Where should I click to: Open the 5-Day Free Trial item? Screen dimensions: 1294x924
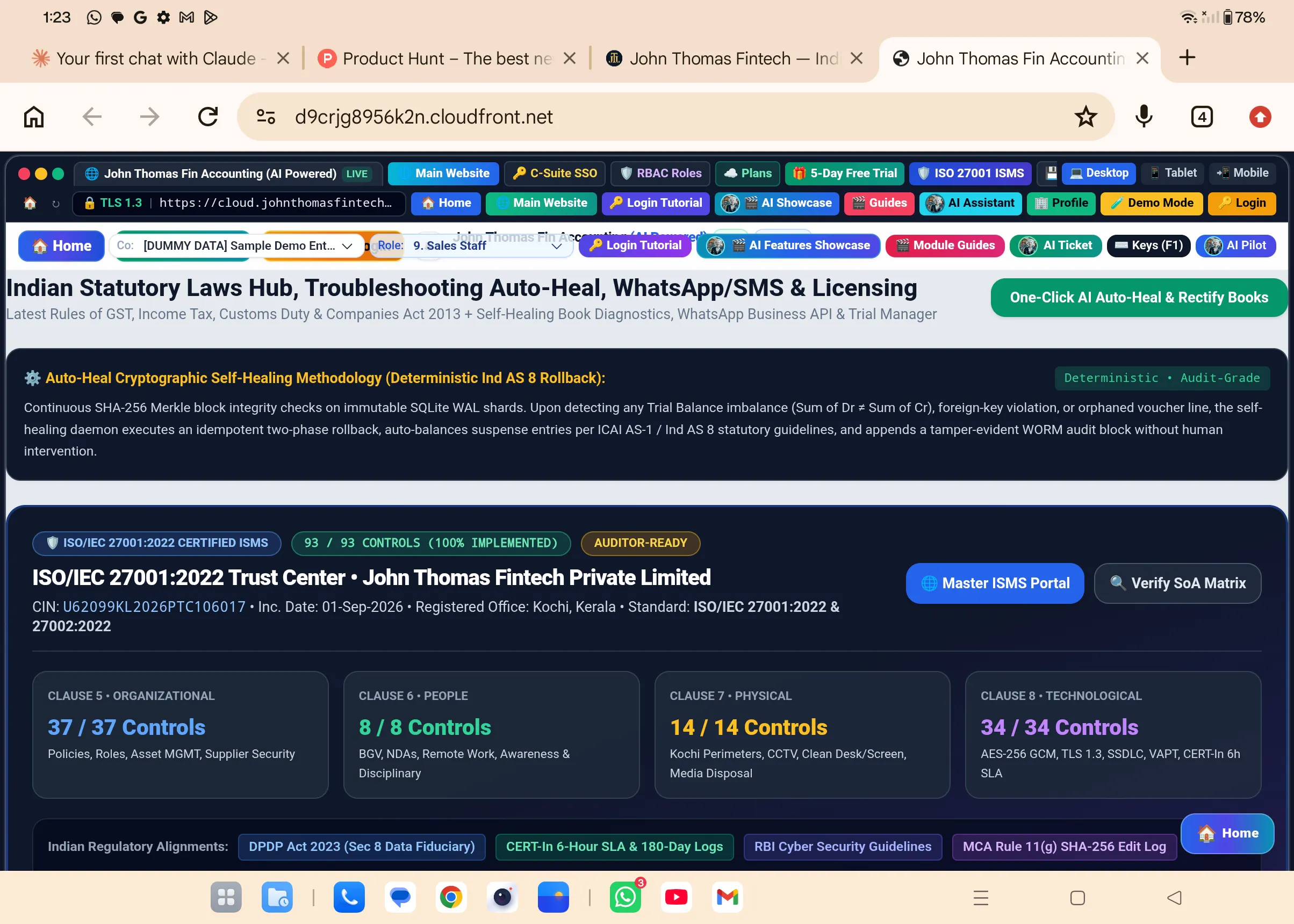[844, 174]
